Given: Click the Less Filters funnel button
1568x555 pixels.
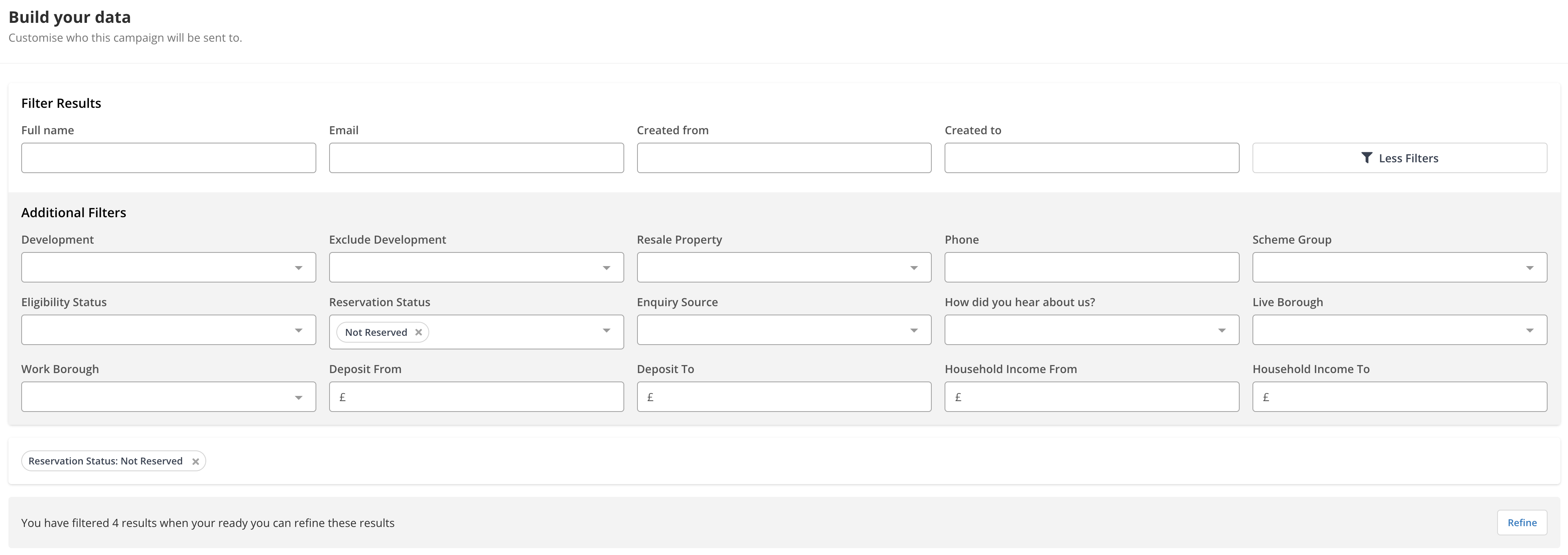Looking at the screenshot, I should pyautogui.click(x=1399, y=158).
